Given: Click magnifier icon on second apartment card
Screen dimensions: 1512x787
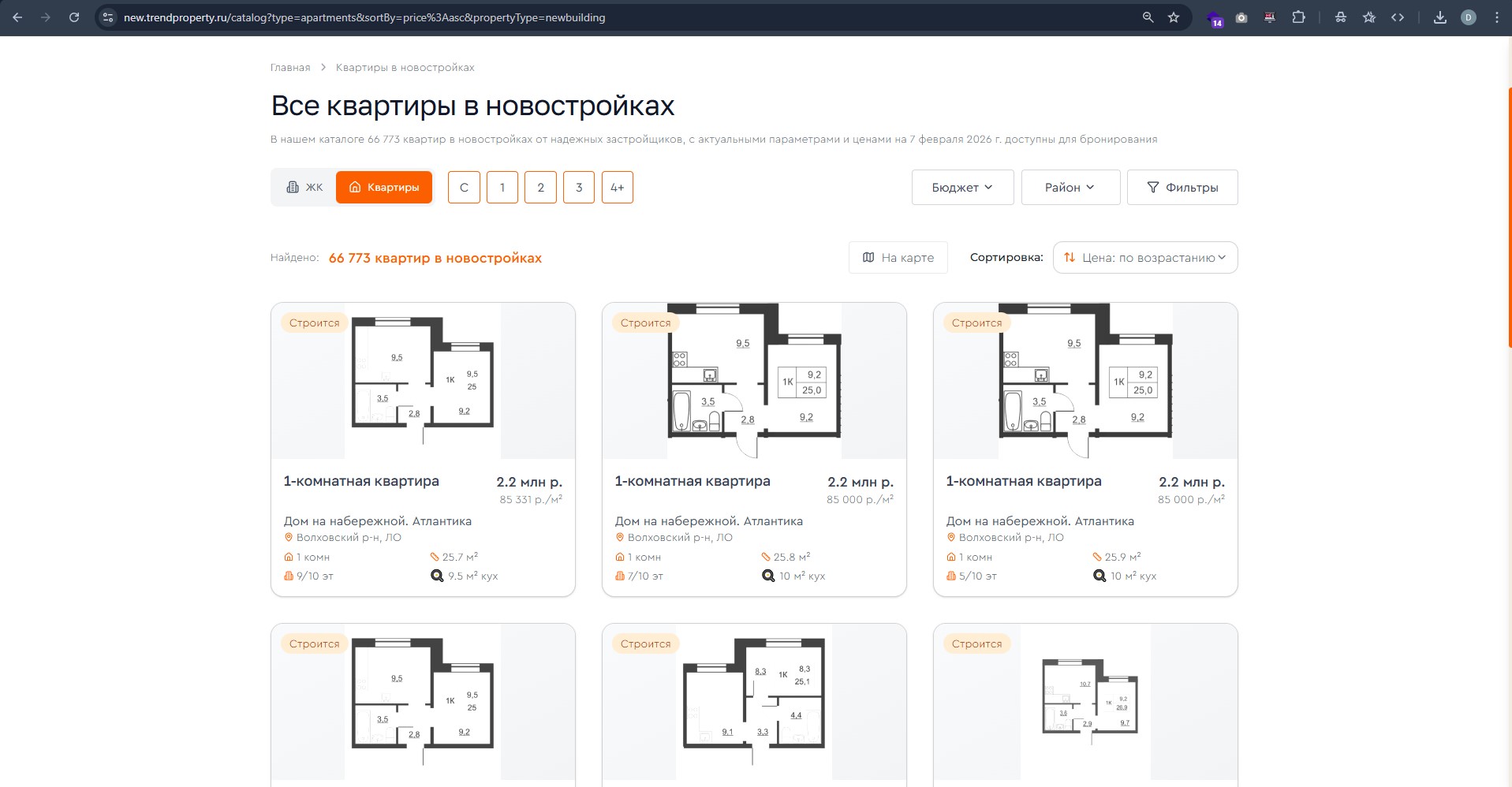Looking at the screenshot, I should click(768, 576).
